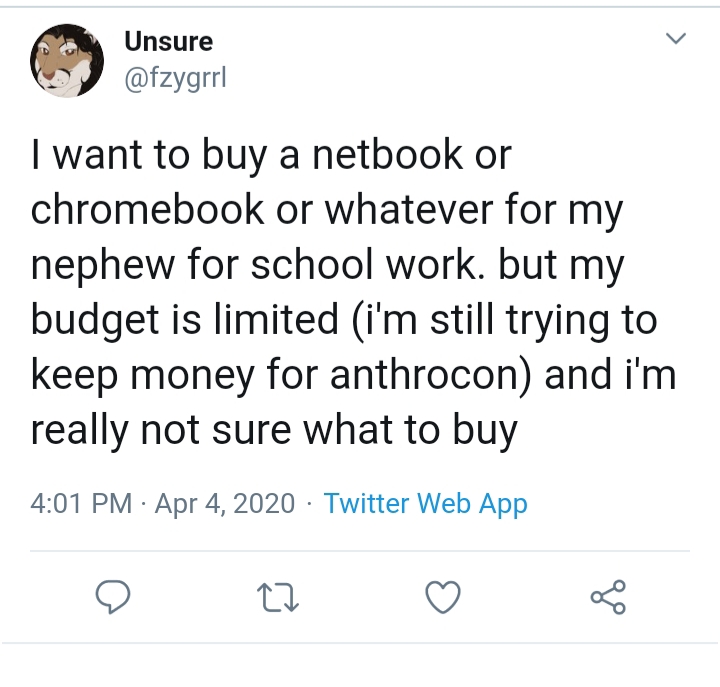720x687 pixels.
Task: Open the profile via display name Unsure
Action: 169,42
